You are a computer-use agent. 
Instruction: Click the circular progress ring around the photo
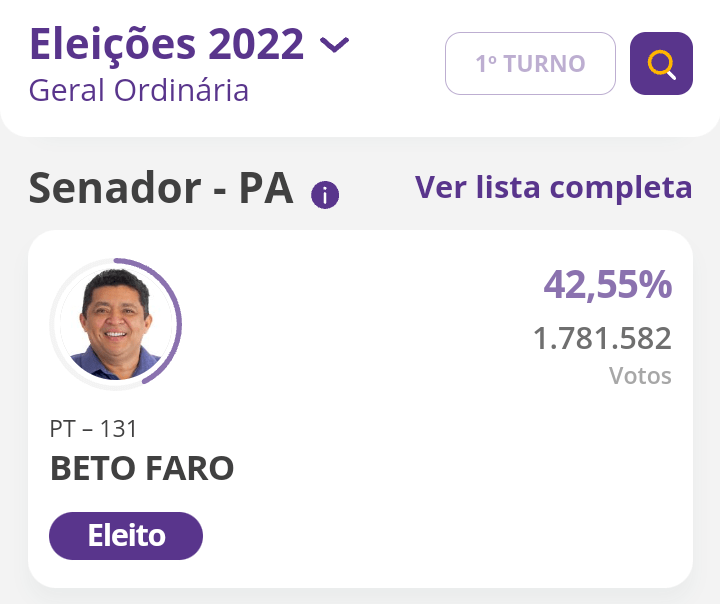click(x=177, y=323)
